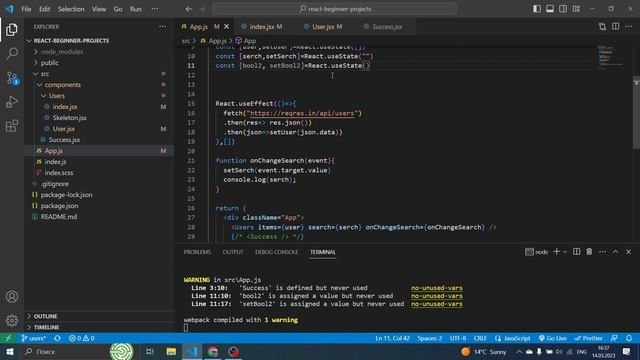Switch to the DEBUG CONSOLE tab

click(276, 252)
